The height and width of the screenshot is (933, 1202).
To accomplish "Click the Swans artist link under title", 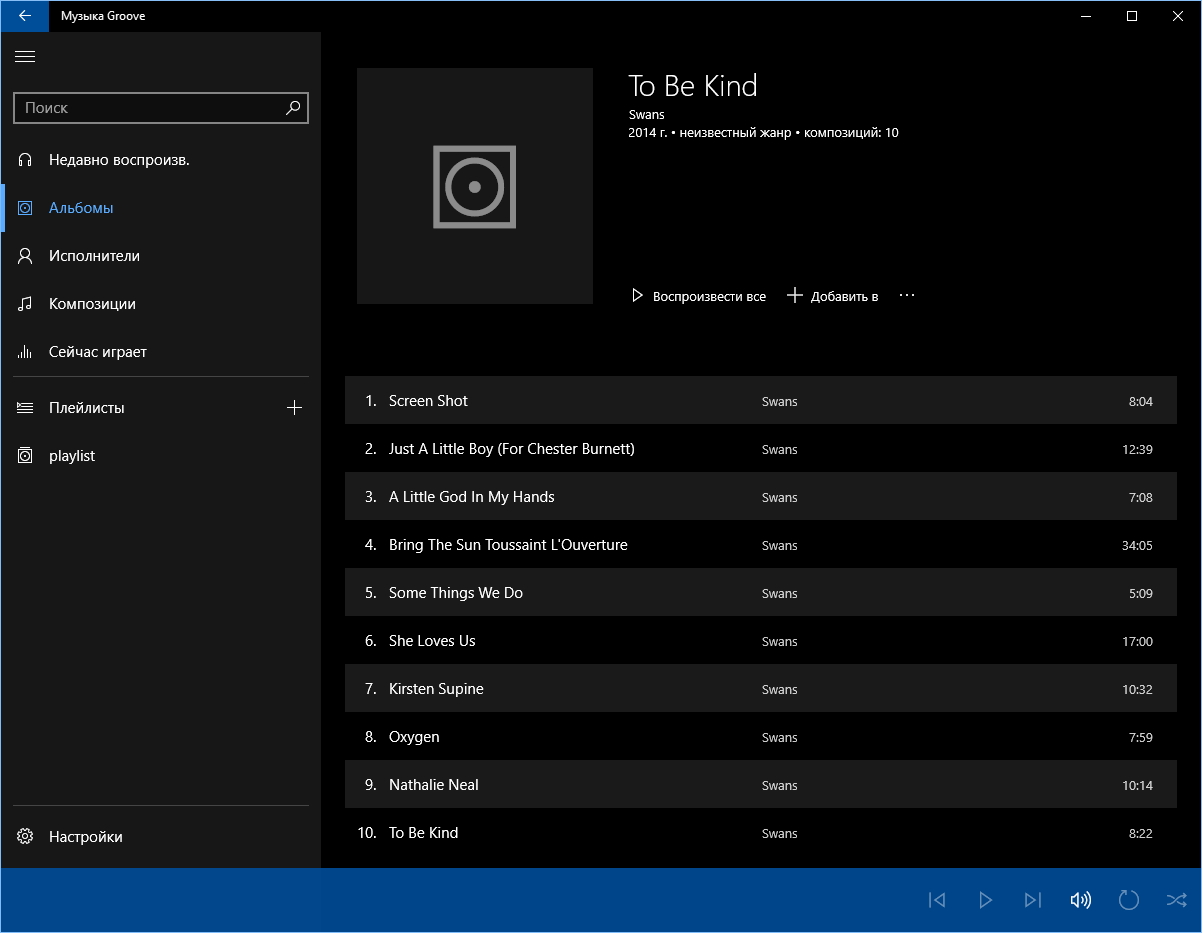I will click(647, 115).
